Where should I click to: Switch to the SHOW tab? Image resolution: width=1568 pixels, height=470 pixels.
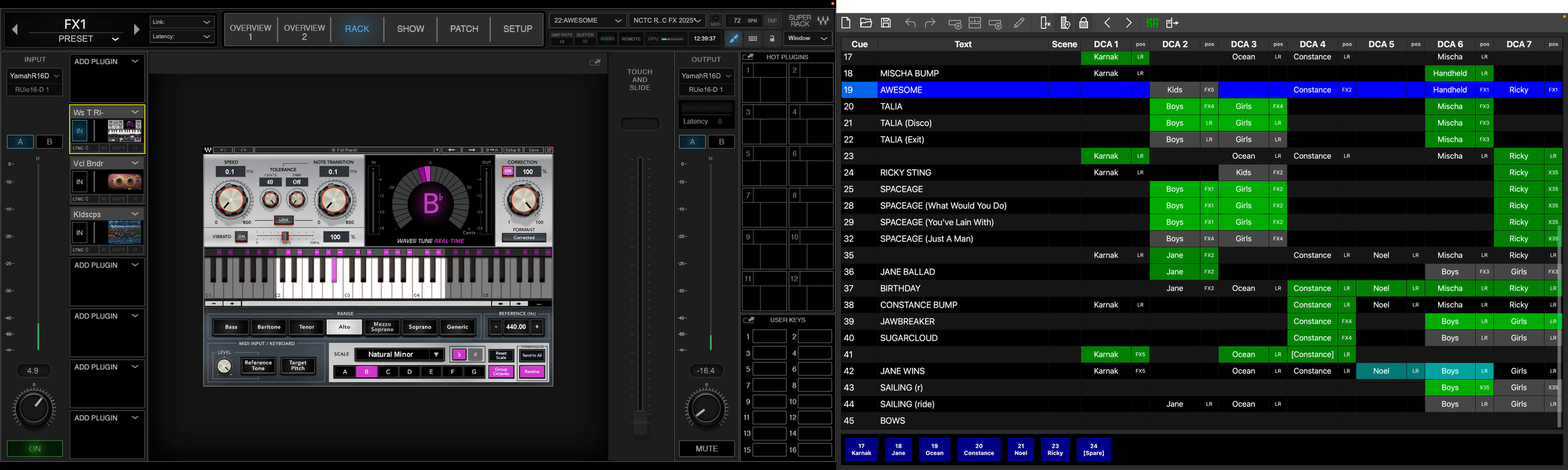click(x=411, y=29)
